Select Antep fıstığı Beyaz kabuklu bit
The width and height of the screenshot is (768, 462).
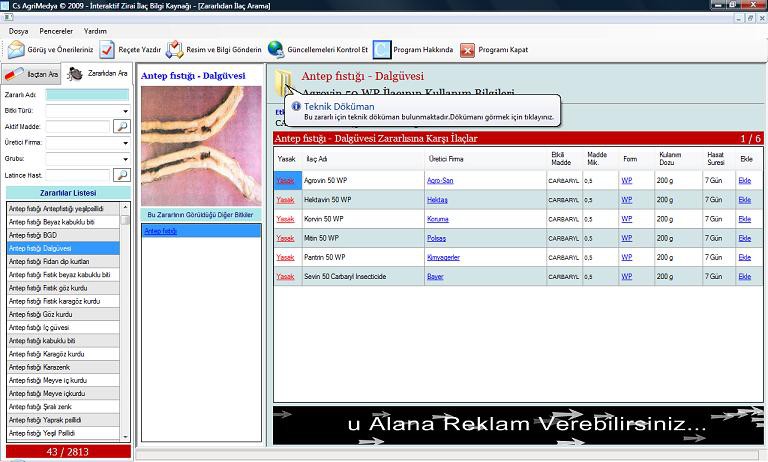[x=63, y=222]
